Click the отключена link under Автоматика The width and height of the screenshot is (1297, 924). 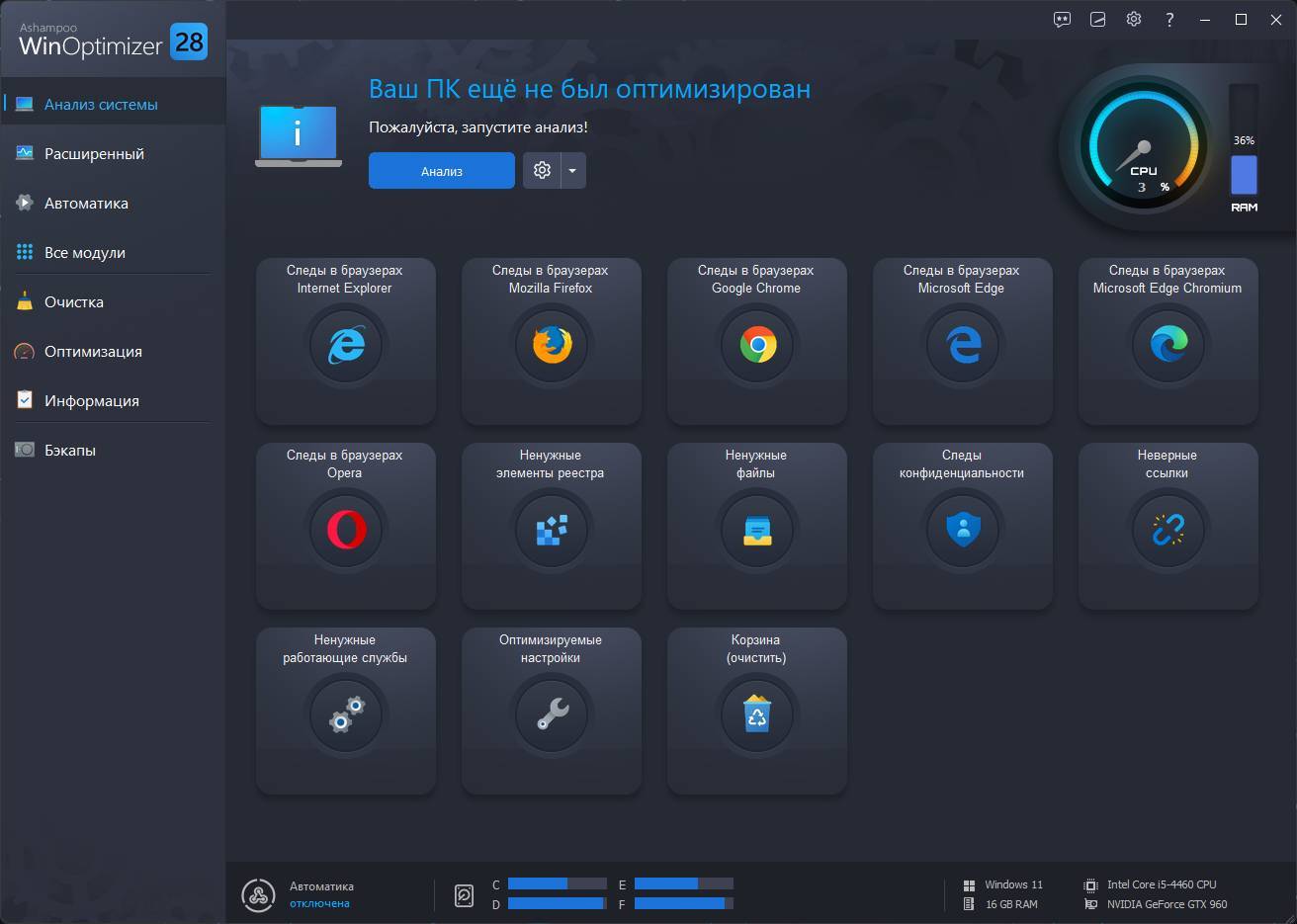click(319, 903)
